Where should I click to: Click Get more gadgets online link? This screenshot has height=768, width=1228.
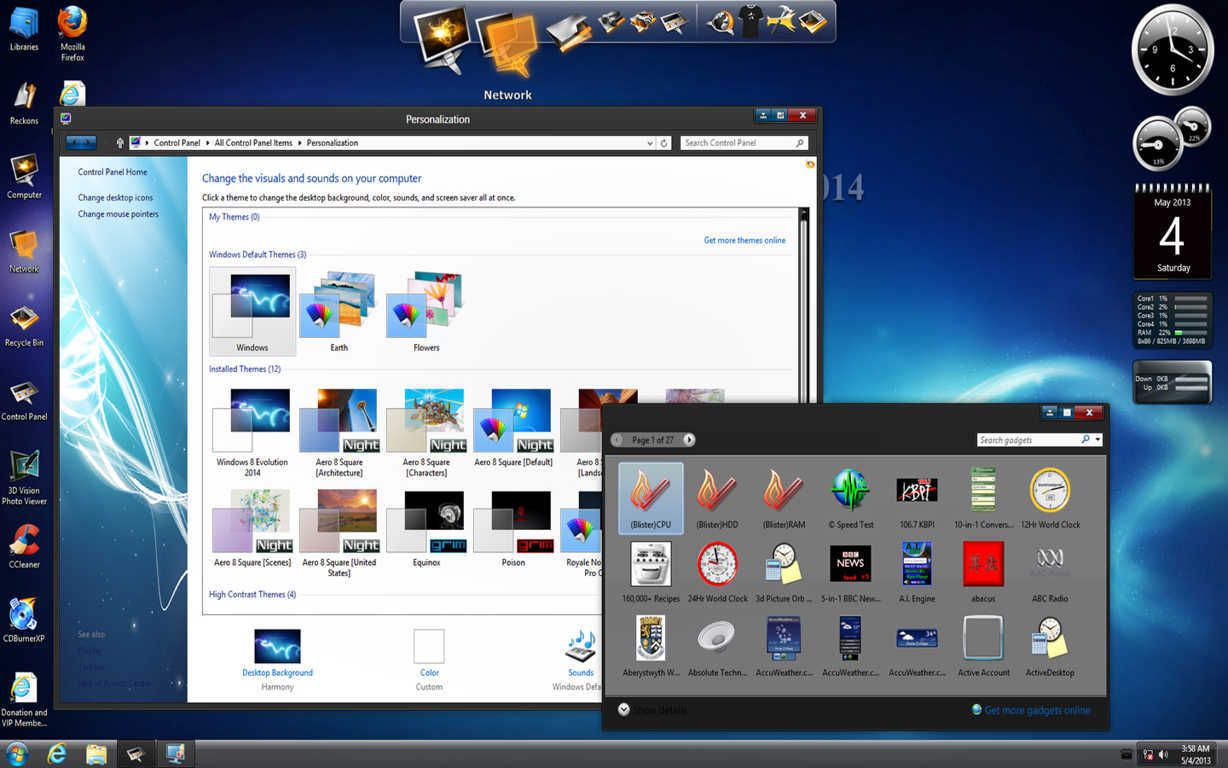[x=1037, y=710]
